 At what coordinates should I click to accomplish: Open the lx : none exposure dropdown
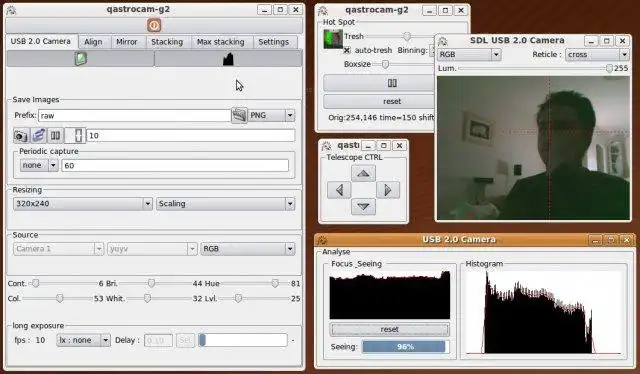pos(84,340)
